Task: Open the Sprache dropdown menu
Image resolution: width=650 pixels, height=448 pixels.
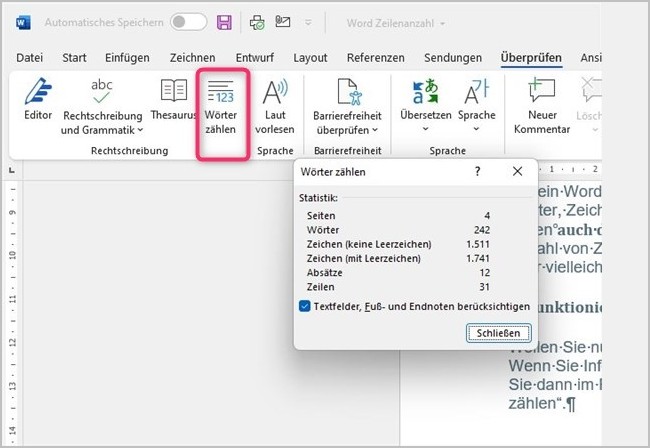Action: (x=477, y=129)
